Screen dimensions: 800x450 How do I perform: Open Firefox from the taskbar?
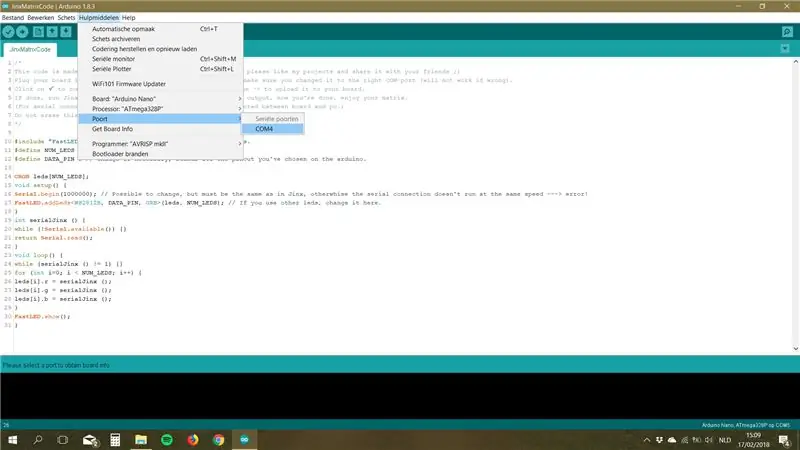tap(193, 440)
